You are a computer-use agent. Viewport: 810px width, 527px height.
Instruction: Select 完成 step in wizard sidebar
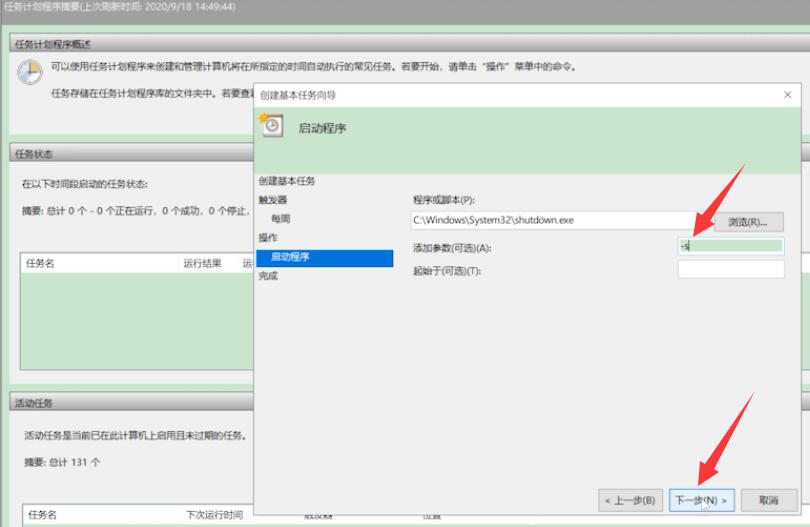pyautogui.click(x=268, y=276)
